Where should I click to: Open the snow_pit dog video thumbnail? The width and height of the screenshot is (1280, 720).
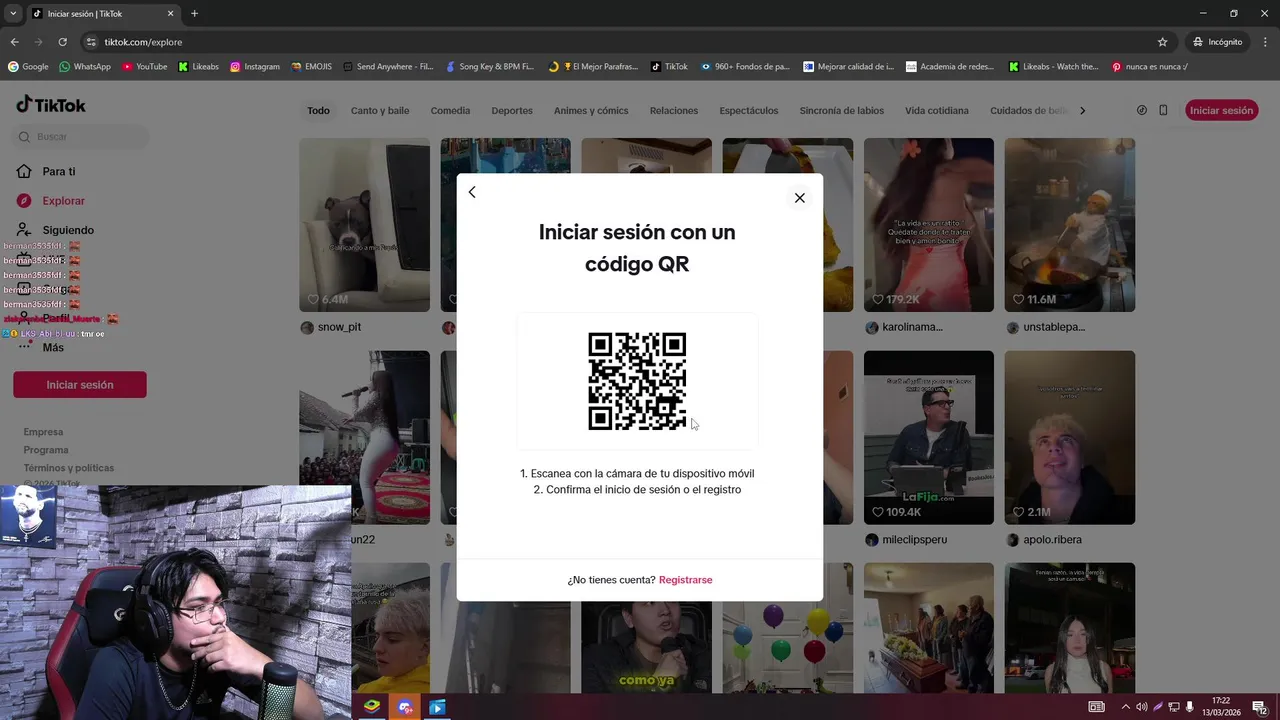pyautogui.click(x=364, y=225)
